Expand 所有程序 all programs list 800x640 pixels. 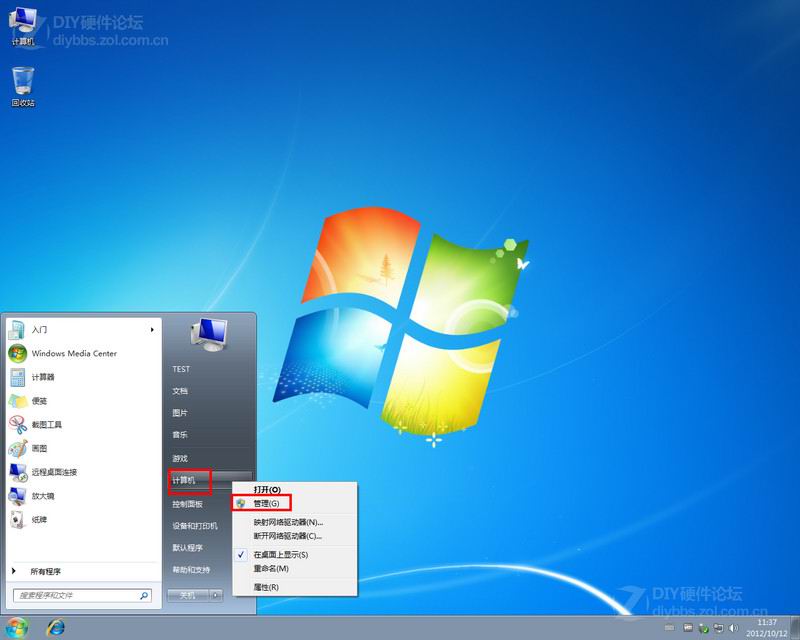[83, 571]
